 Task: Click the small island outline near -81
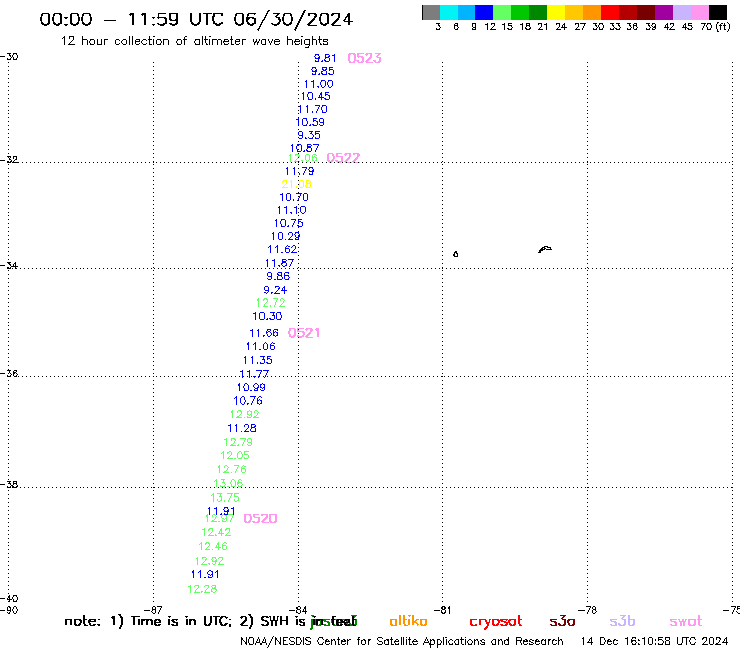455,254
